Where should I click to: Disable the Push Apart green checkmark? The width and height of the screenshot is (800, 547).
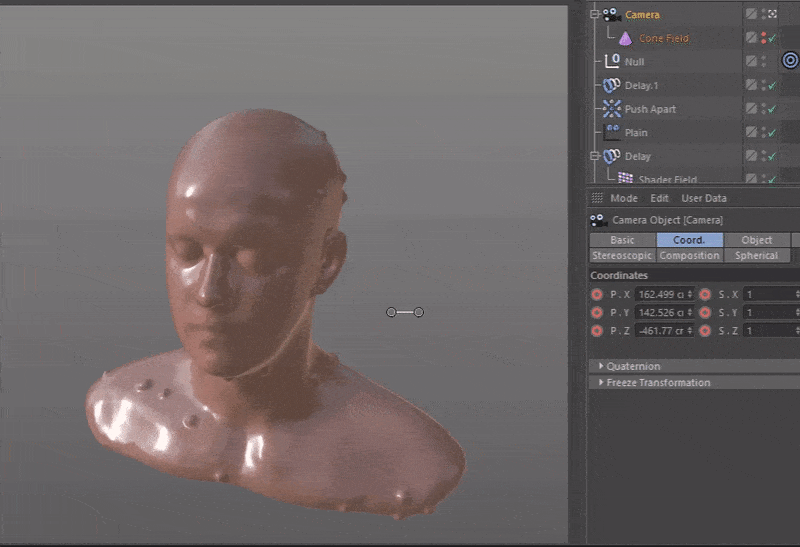[772, 109]
